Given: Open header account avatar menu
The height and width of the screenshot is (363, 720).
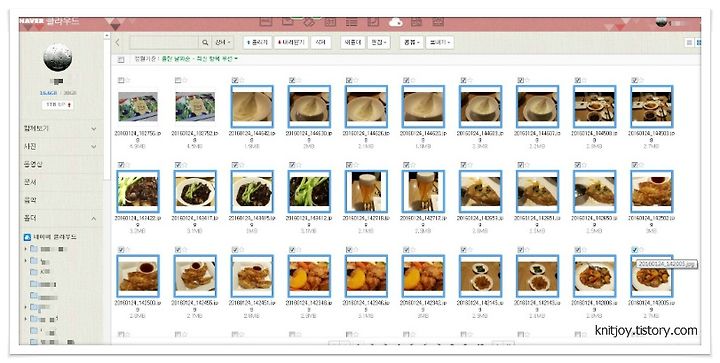Looking at the screenshot, I should pos(662,22).
